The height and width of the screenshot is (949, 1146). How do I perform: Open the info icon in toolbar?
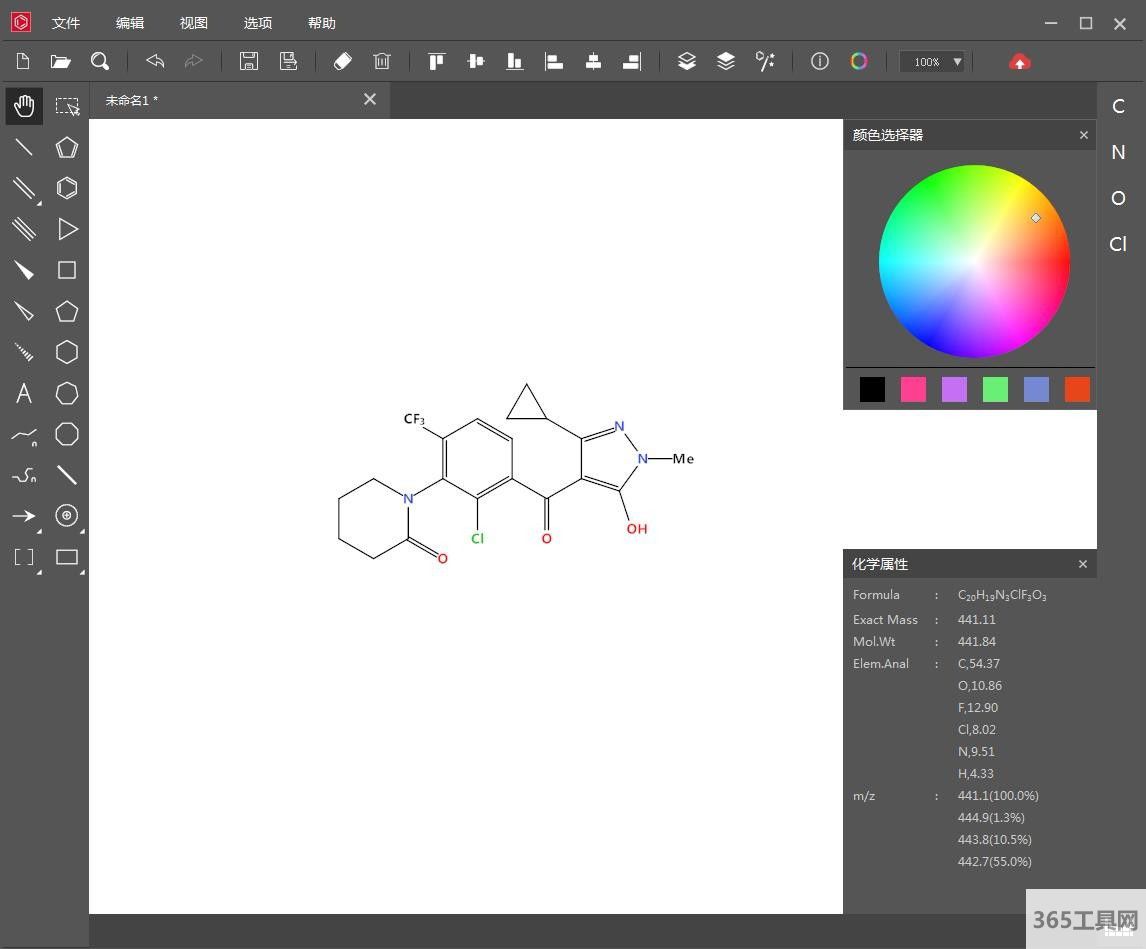tap(820, 62)
